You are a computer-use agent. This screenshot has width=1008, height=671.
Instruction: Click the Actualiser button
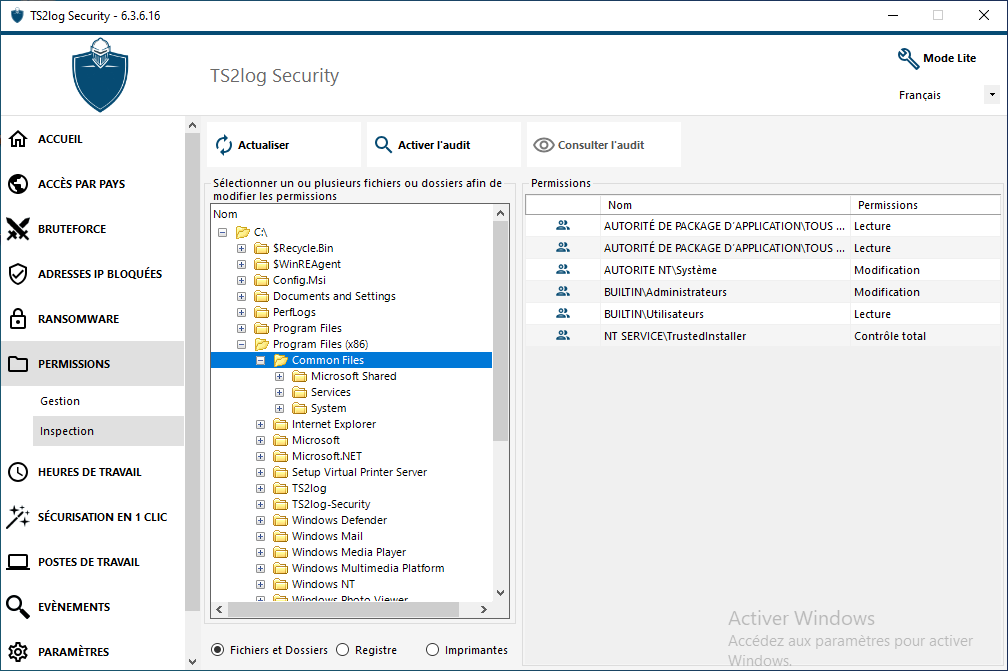284,145
